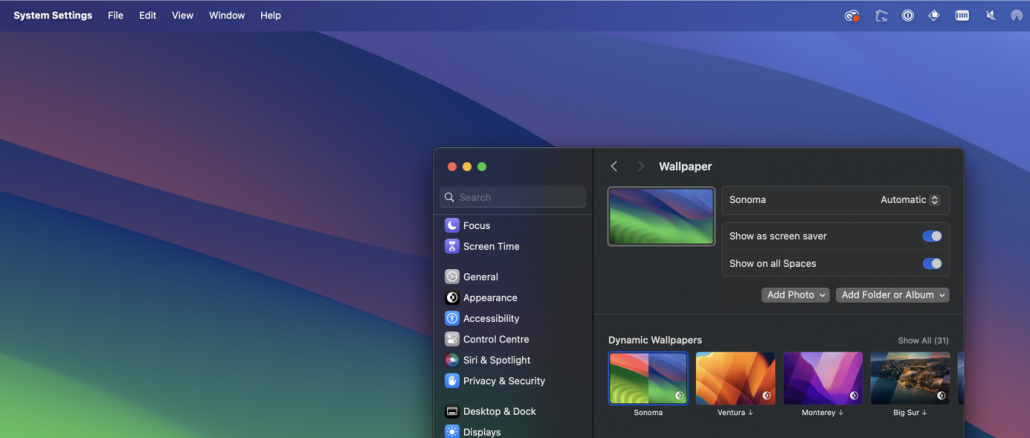The image size is (1030, 438).
Task: Click the diamond-shaped menu bar icon
Action: [934, 16]
